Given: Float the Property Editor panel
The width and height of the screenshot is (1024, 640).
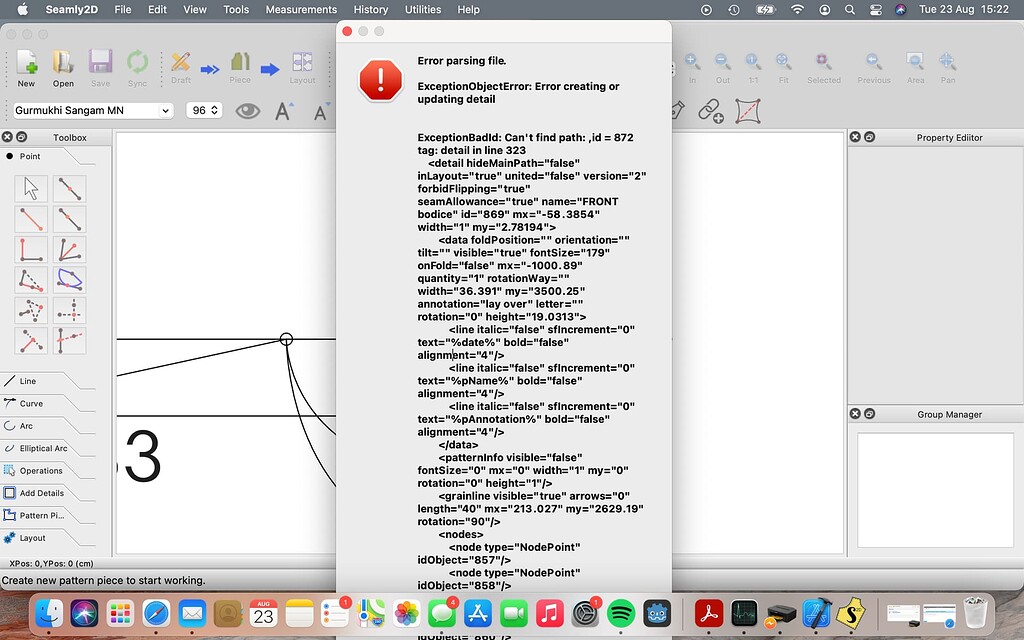Looking at the screenshot, I should coord(869,137).
